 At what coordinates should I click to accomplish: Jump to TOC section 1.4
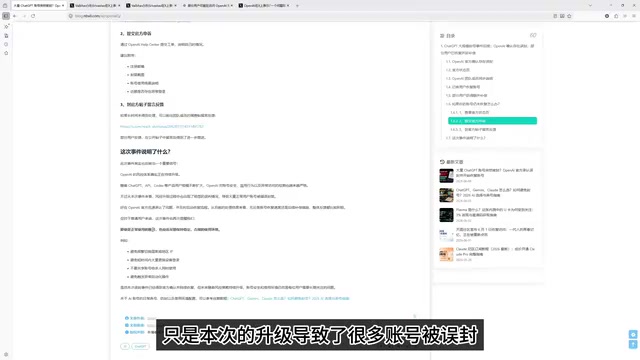click(463, 87)
